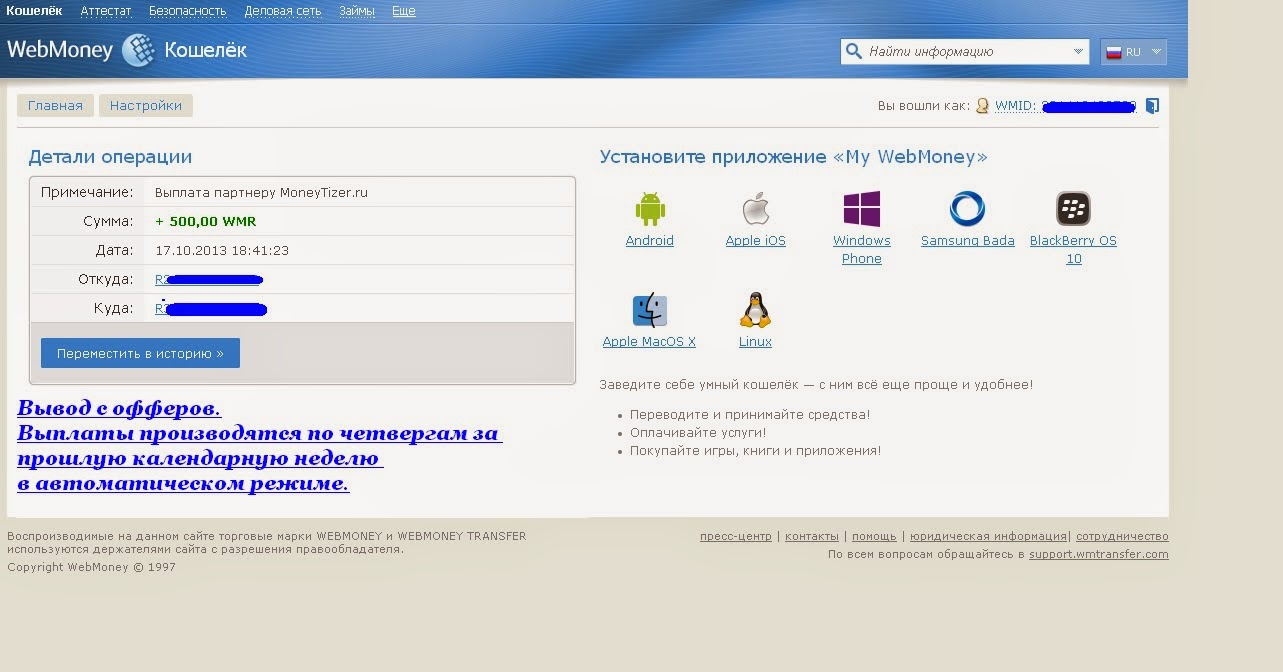Image resolution: width=1283 pixels, height=672 pixels.
Task: Open the Samsung Bada text link
Action: tap(968, 241)
